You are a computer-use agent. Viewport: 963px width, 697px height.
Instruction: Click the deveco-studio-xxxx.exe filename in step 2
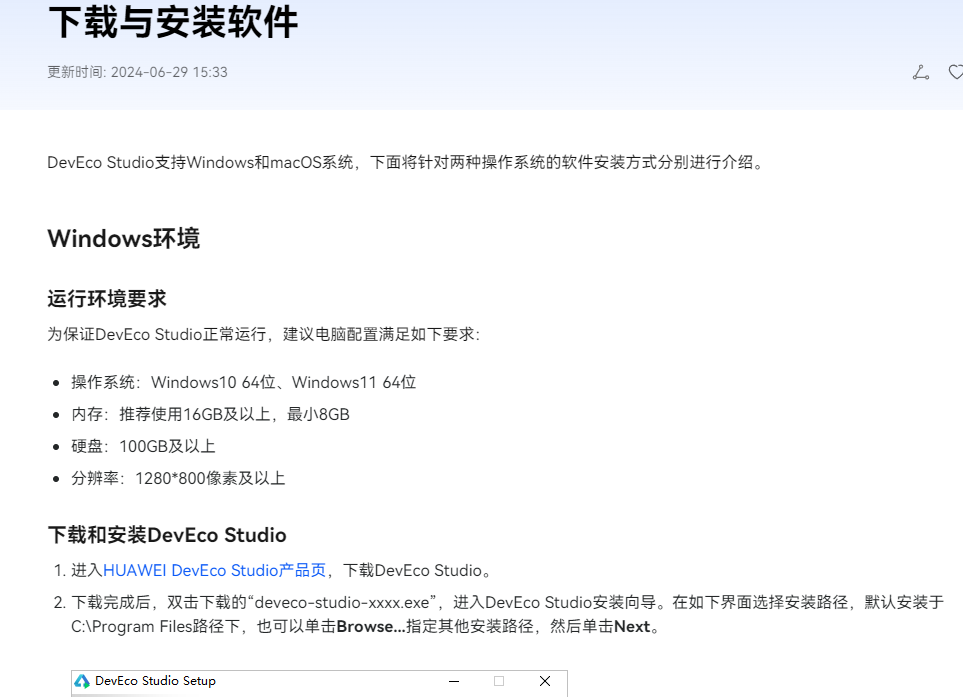pyautogui.click(x=341, y=602)
